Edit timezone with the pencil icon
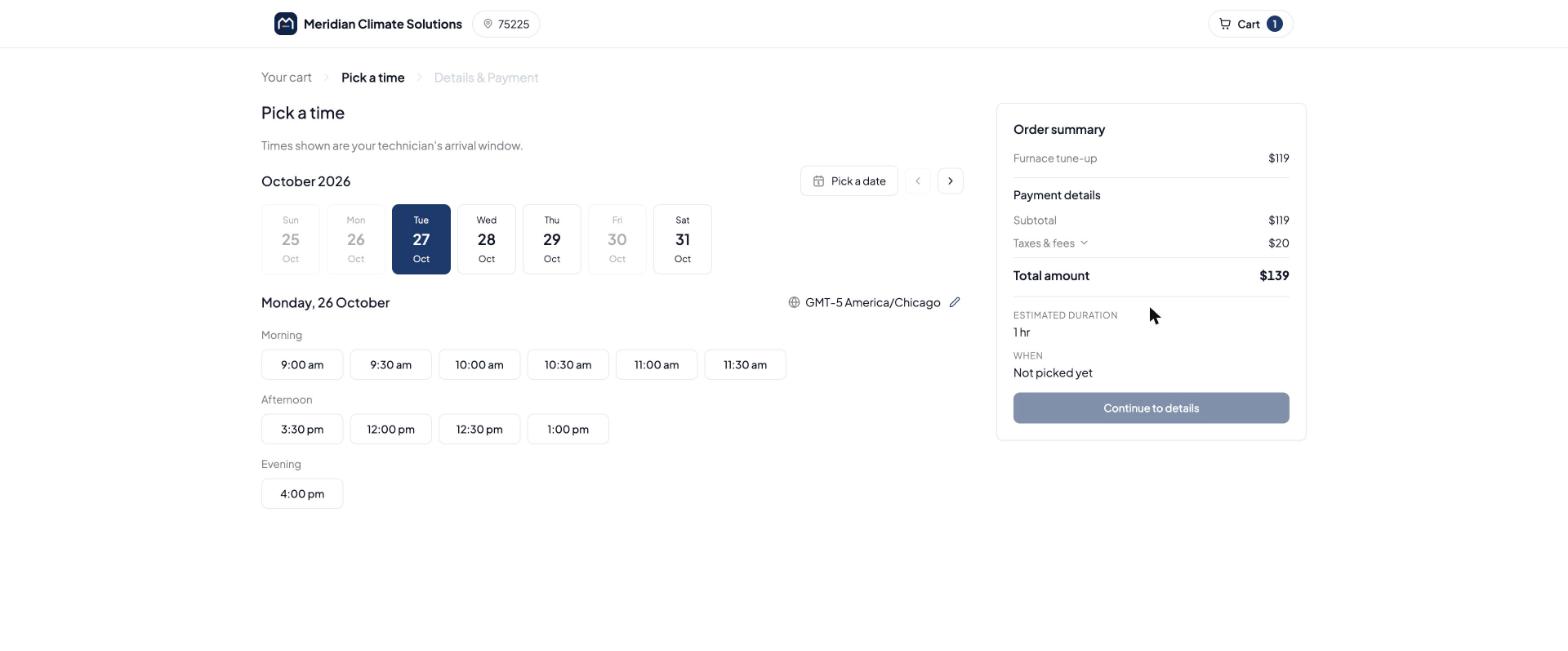This screenshot has width=1568, height=651. (x=955, y=302)
